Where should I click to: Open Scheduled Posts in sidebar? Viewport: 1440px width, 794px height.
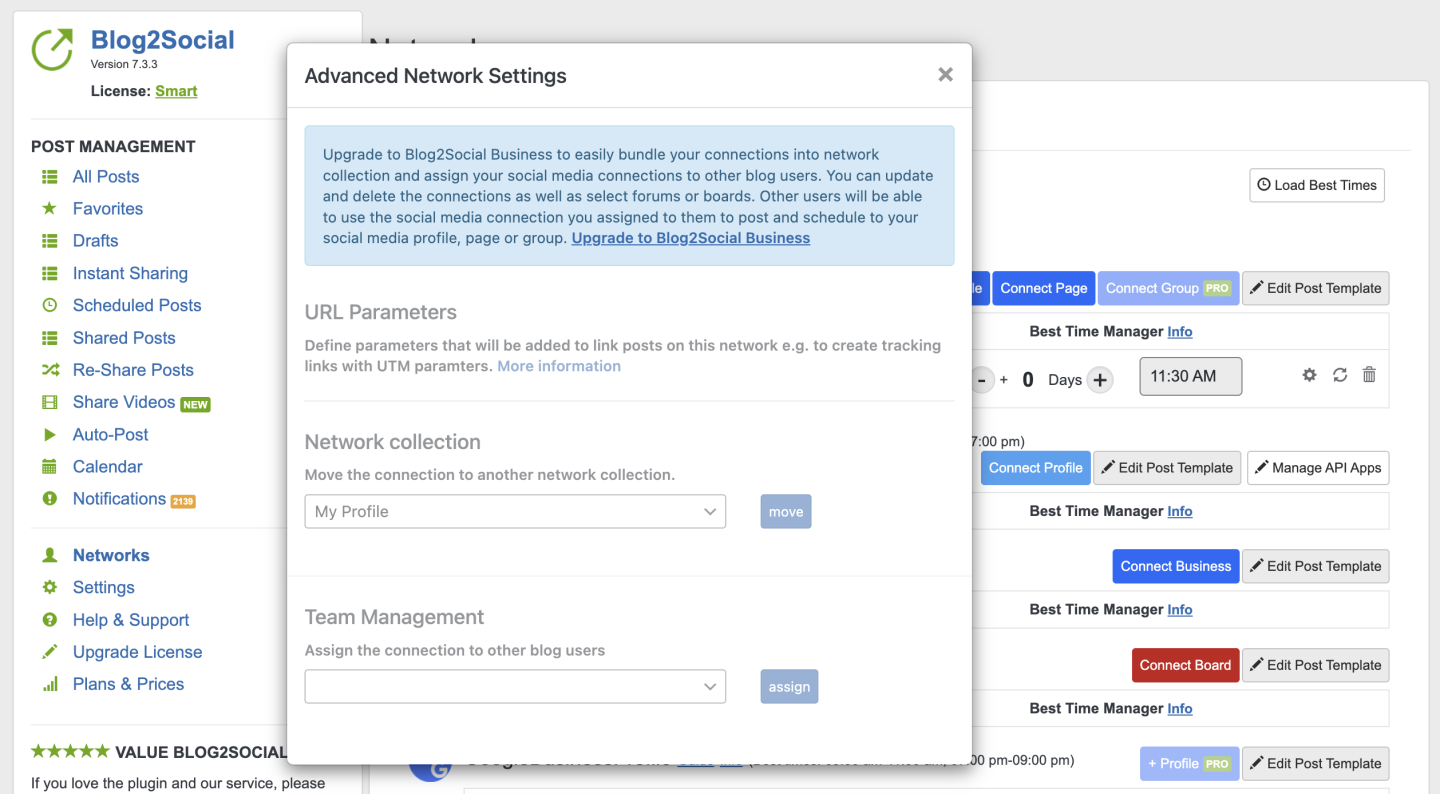(x=137, y=306)
